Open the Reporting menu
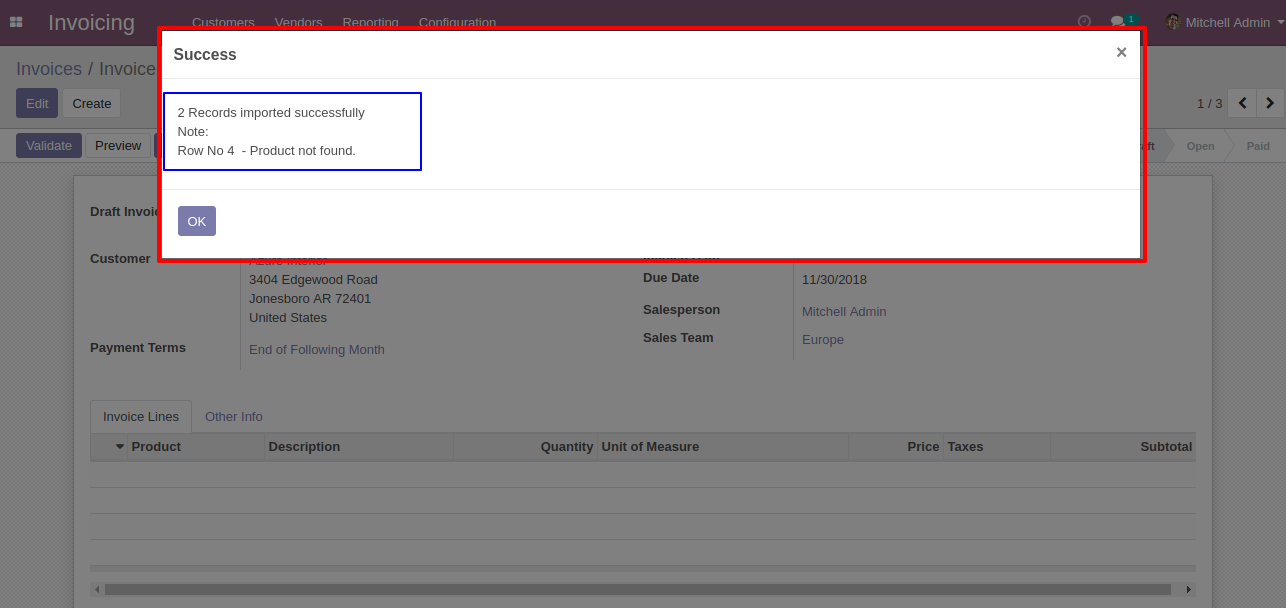 point(370,22)
